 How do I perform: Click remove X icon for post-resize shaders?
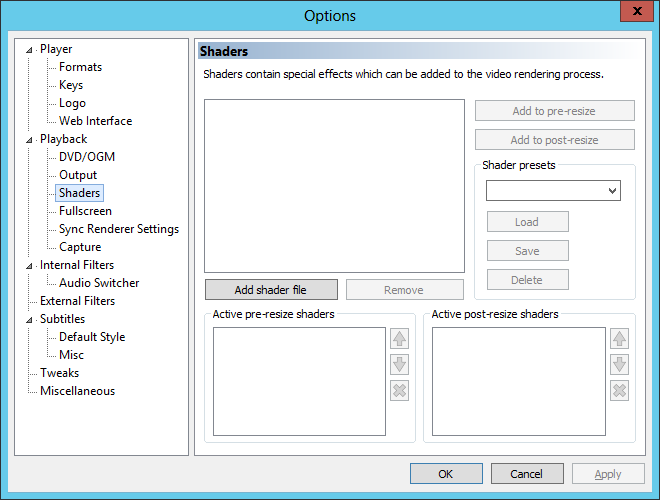(619, 390)
